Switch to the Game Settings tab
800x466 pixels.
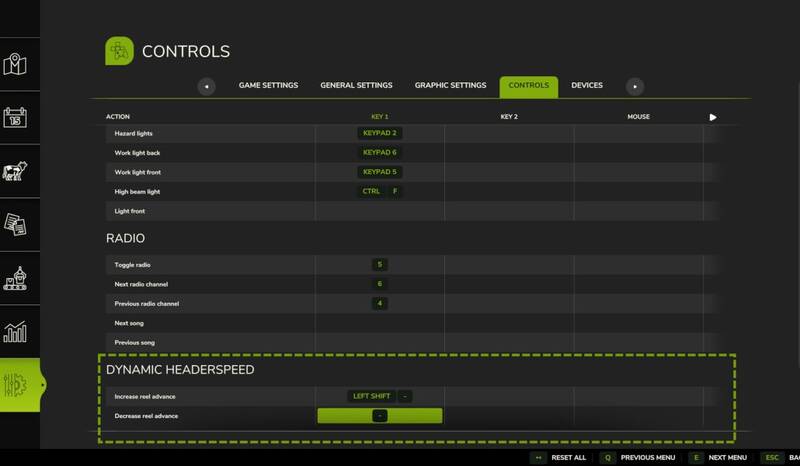tap(268, 86)
